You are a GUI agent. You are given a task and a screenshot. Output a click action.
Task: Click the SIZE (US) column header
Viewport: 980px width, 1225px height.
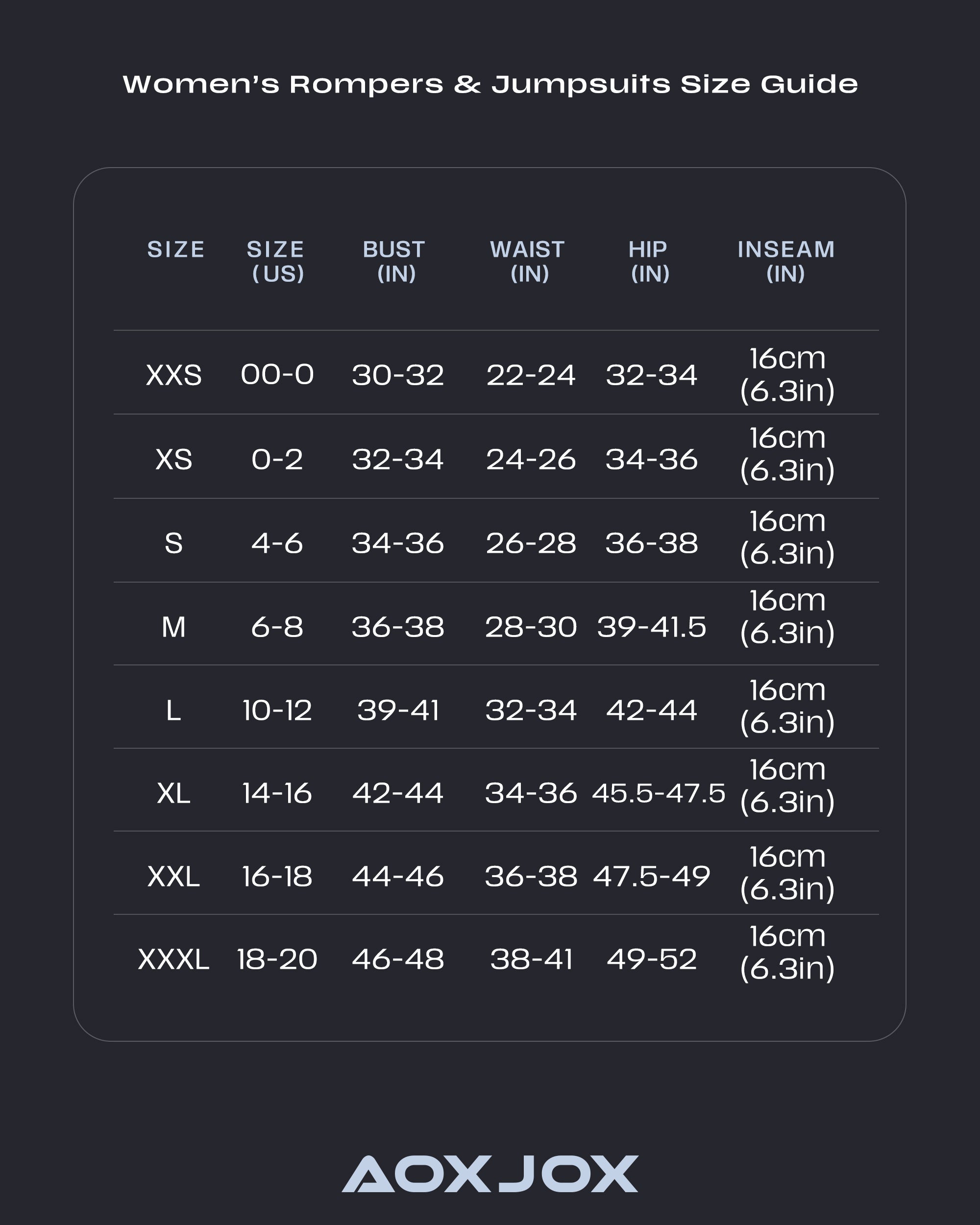coord(277,261)
